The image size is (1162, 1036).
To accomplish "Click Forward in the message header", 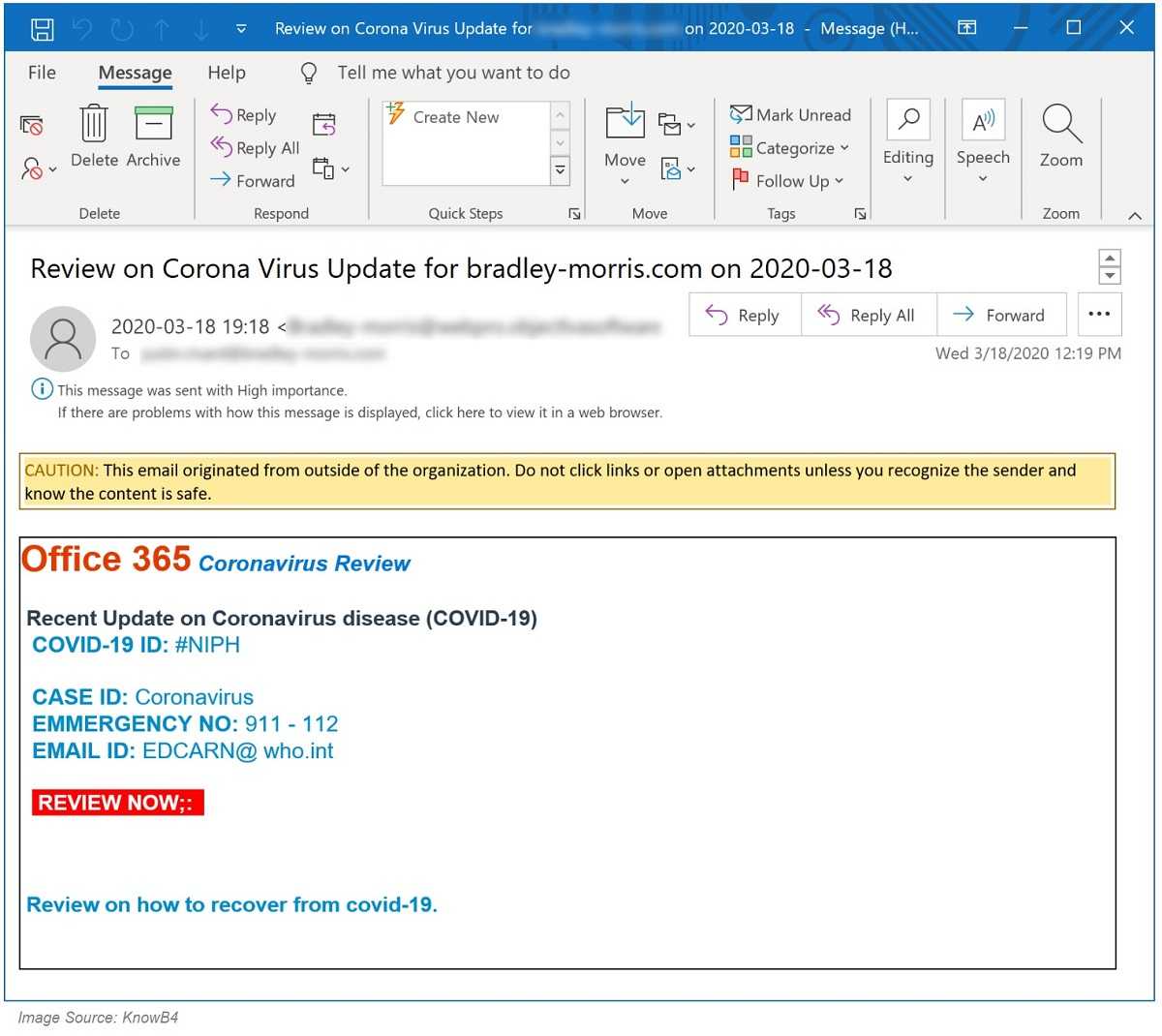I will [1001, 315].
